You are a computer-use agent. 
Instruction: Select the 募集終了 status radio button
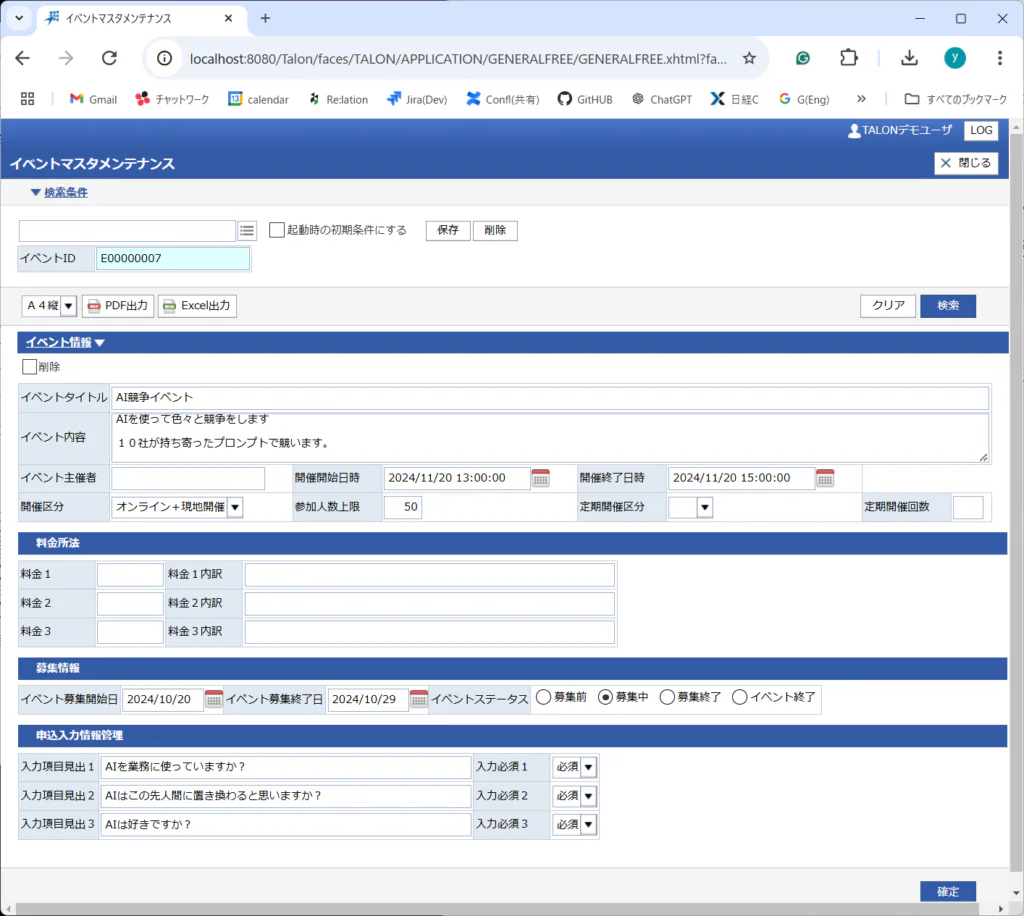667,697
